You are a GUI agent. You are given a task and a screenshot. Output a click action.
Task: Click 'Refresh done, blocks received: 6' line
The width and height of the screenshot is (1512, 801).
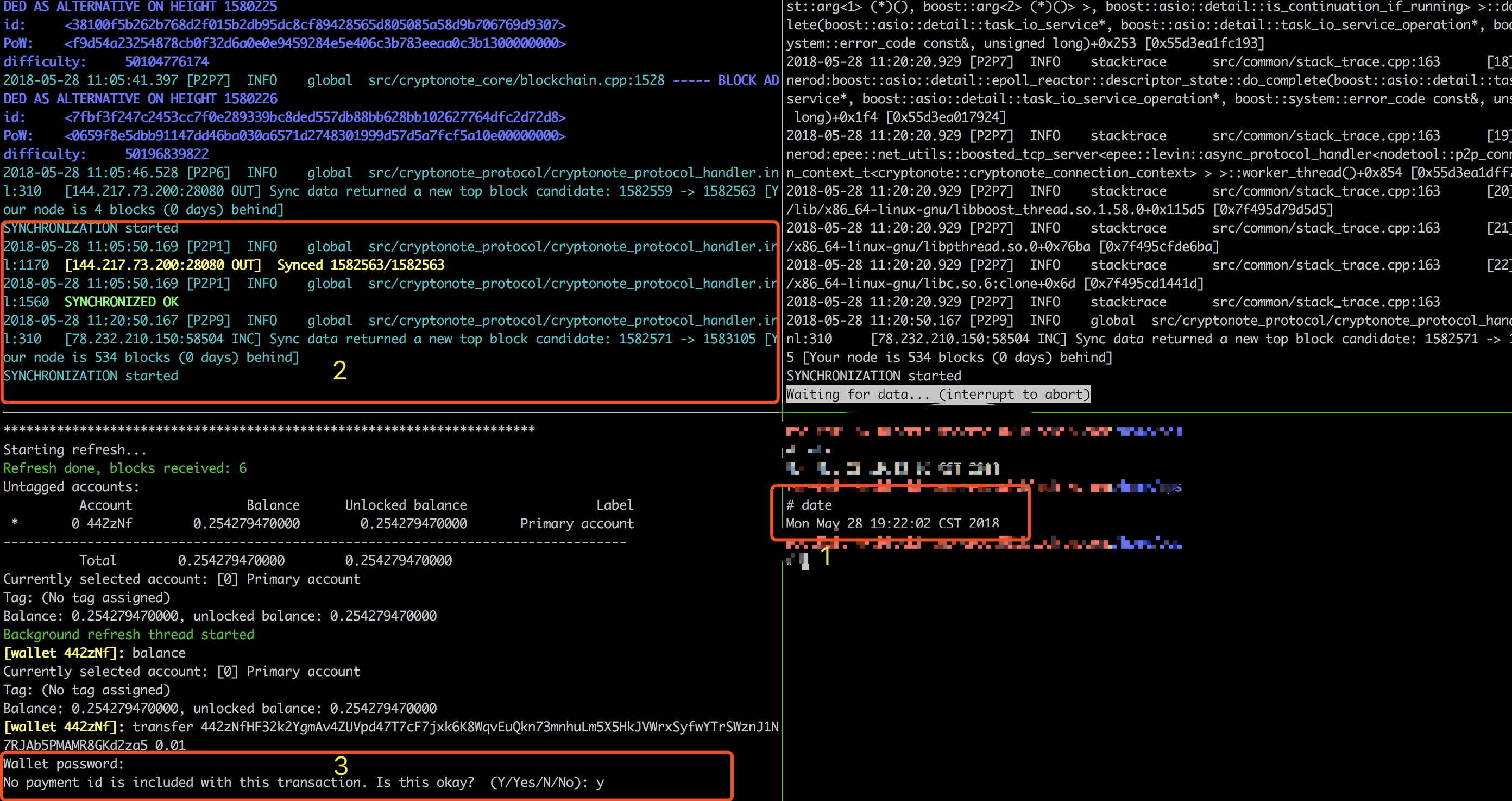(125, 468)
